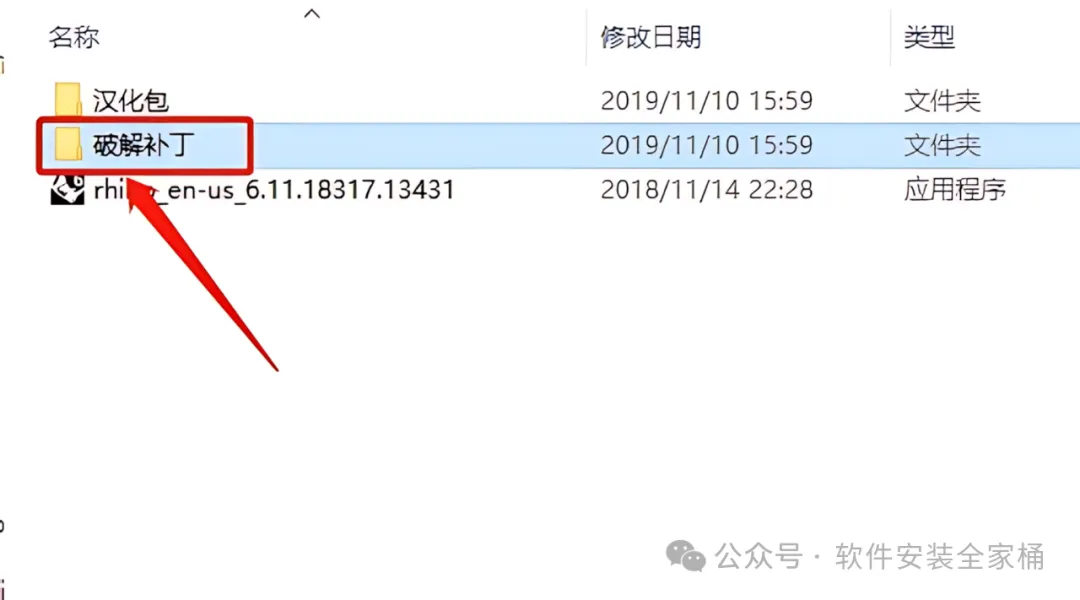Select the 汉化包 folder icon
The image size is (1080, 600).
[68, 100]
